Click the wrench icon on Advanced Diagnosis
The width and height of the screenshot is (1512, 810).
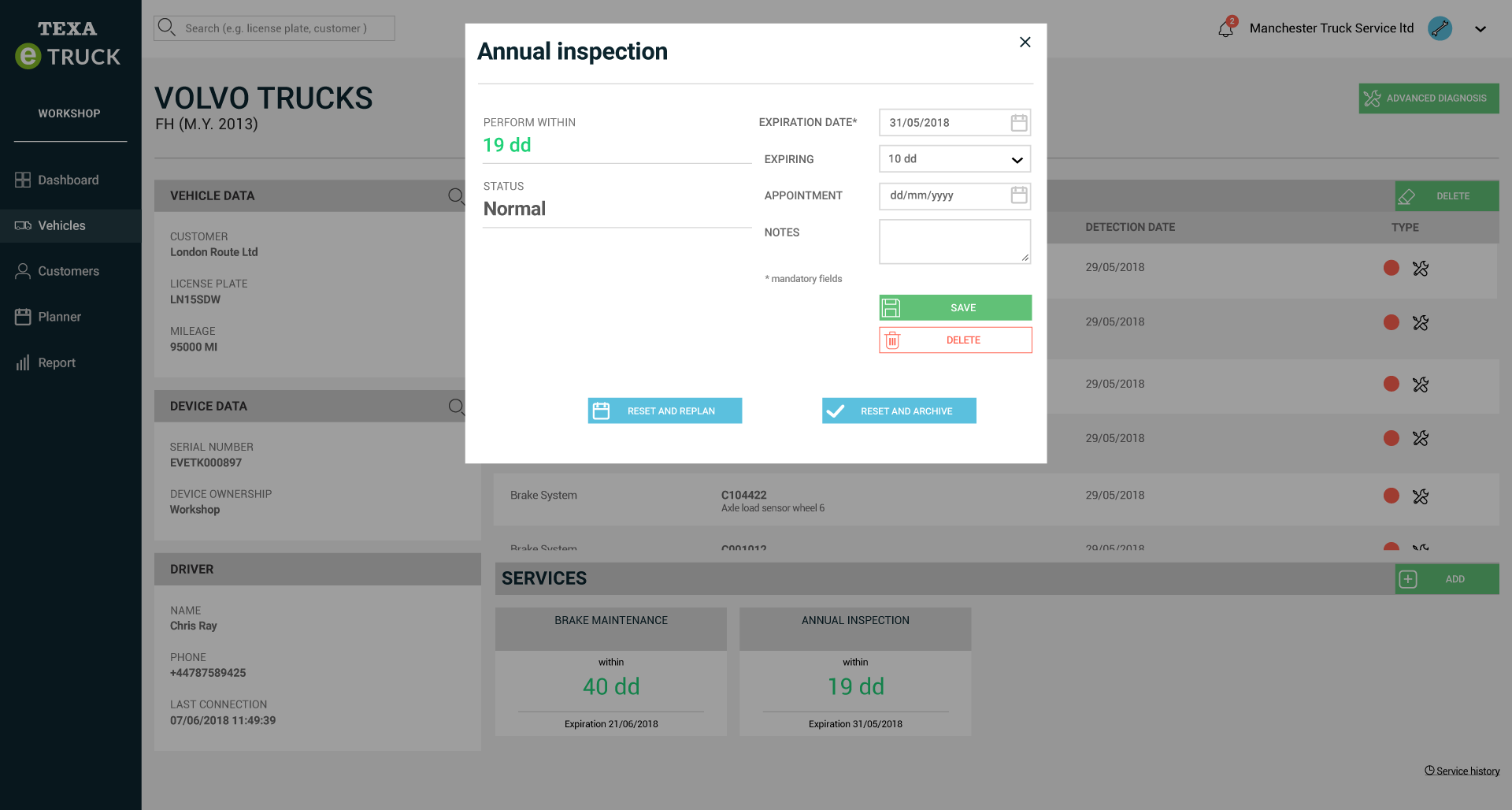[1373, 98]
